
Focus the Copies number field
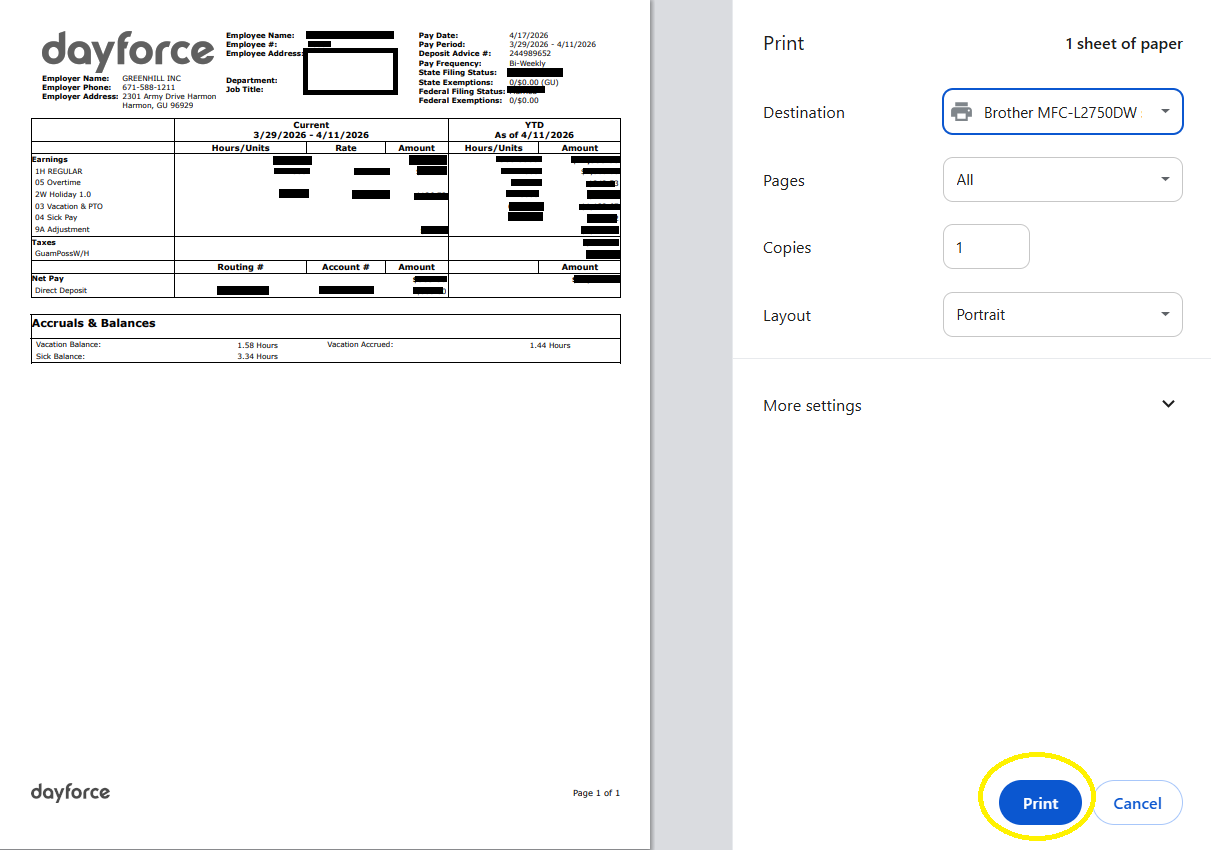(986, 247)
